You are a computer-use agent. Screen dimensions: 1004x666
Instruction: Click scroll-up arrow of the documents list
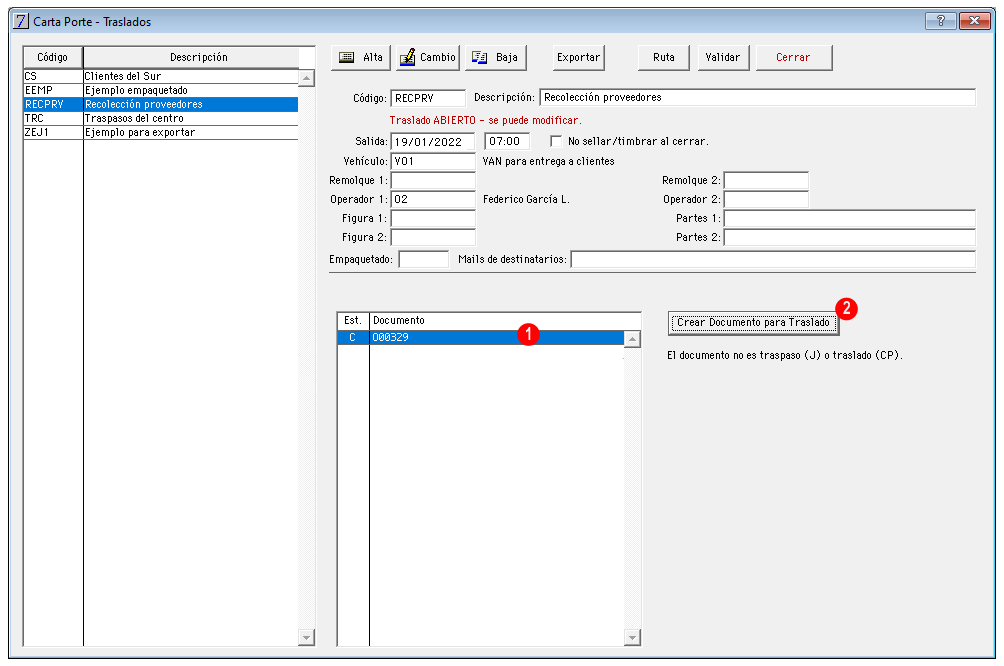coord(632,339)
